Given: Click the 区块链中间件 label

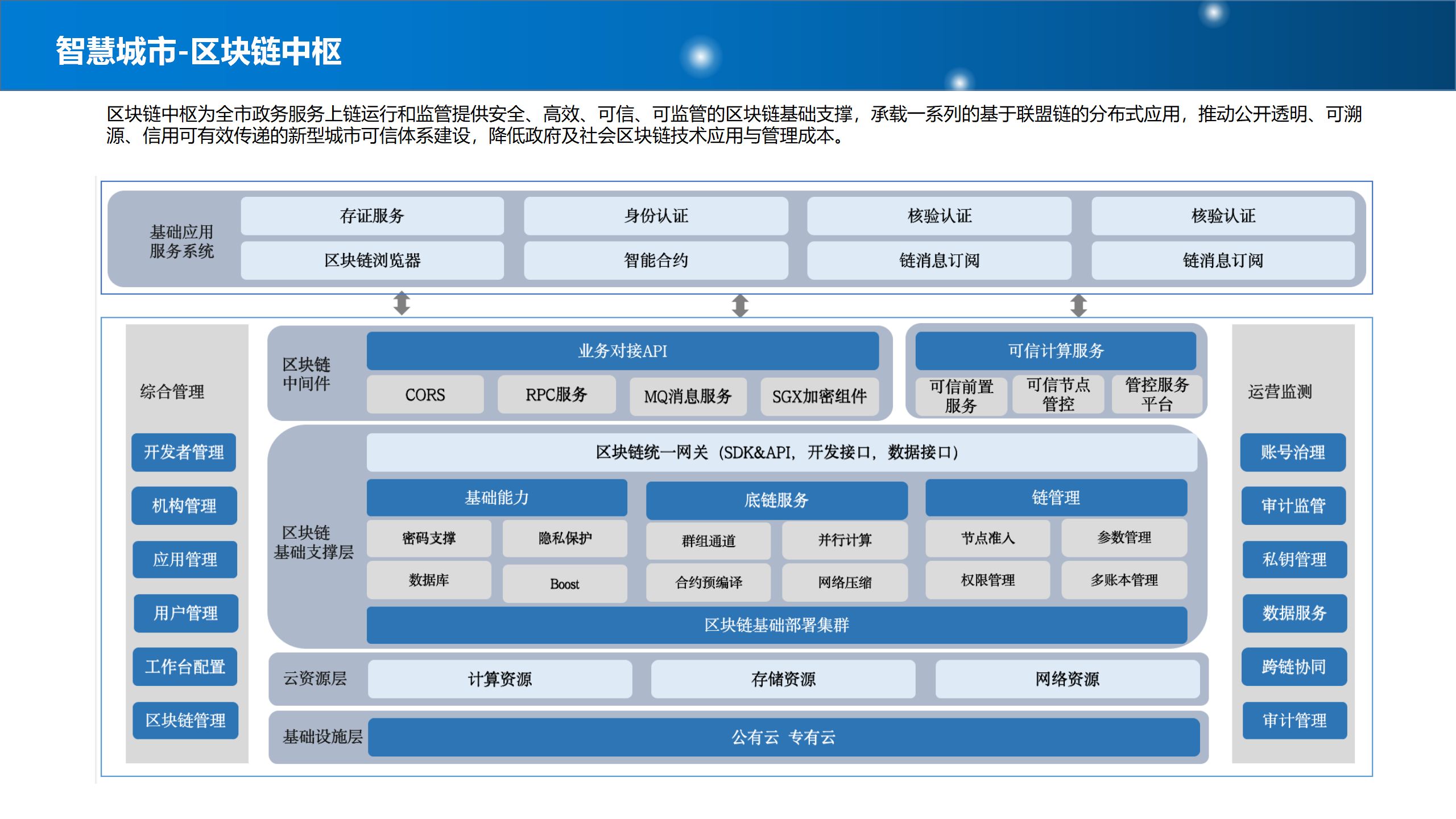Looking at the screenshot, I should pyautogui.click(x=307, y=374).
